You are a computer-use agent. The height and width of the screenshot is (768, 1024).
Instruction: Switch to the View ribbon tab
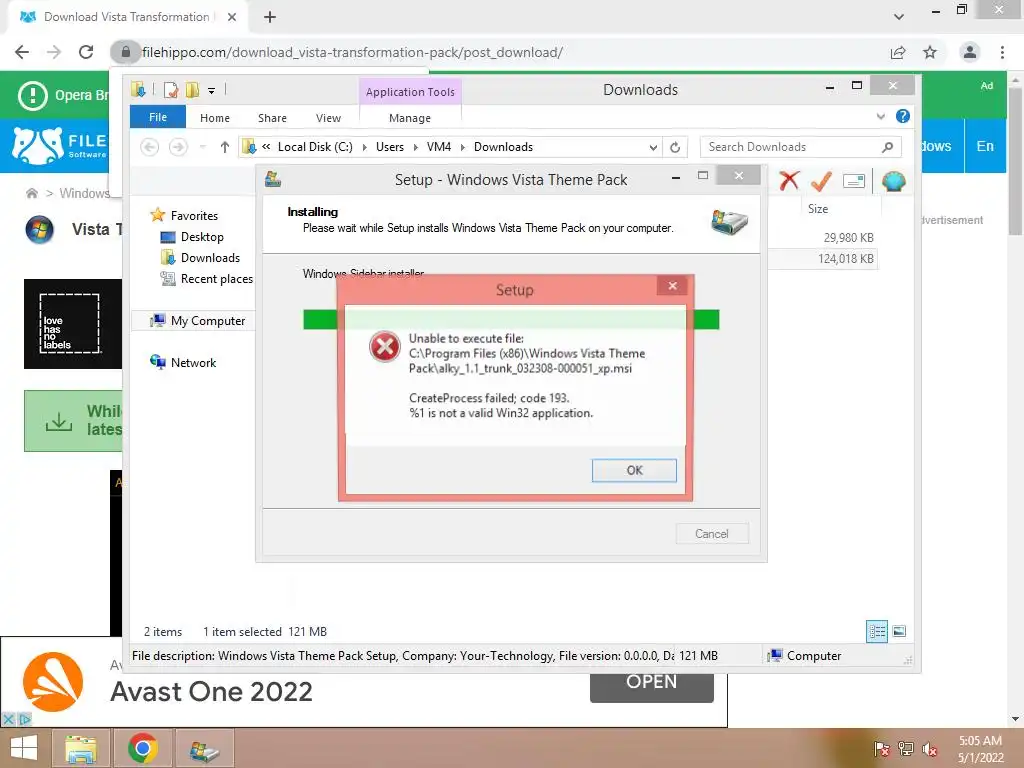point(328,118)
